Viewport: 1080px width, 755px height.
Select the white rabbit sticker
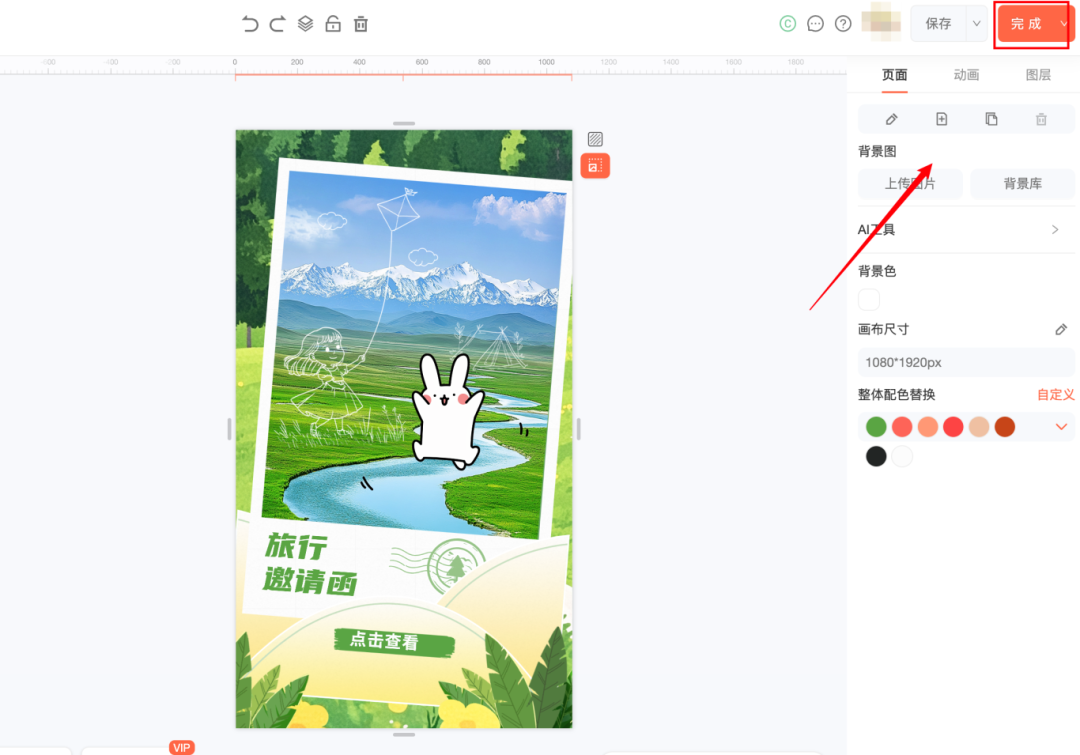pos(448,411)
